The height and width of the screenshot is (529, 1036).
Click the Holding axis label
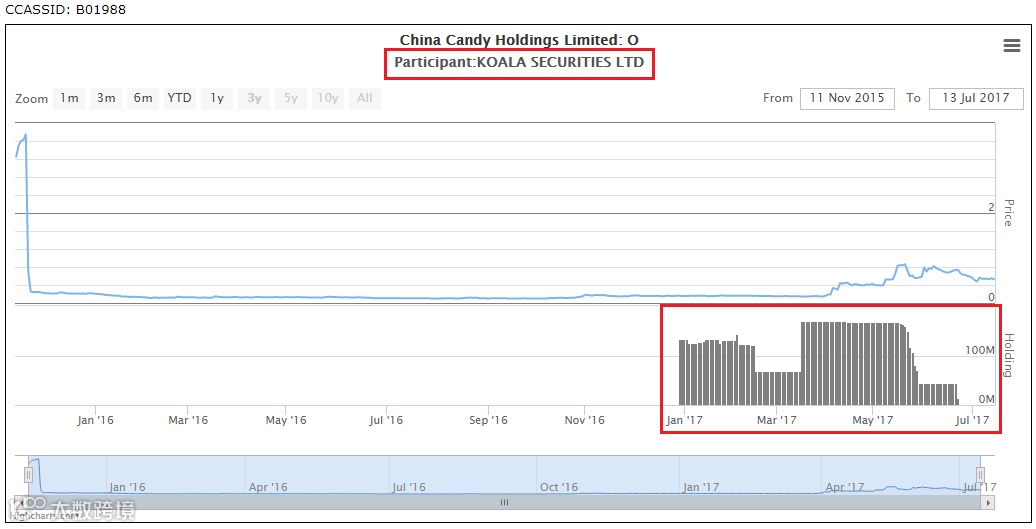1008,355
